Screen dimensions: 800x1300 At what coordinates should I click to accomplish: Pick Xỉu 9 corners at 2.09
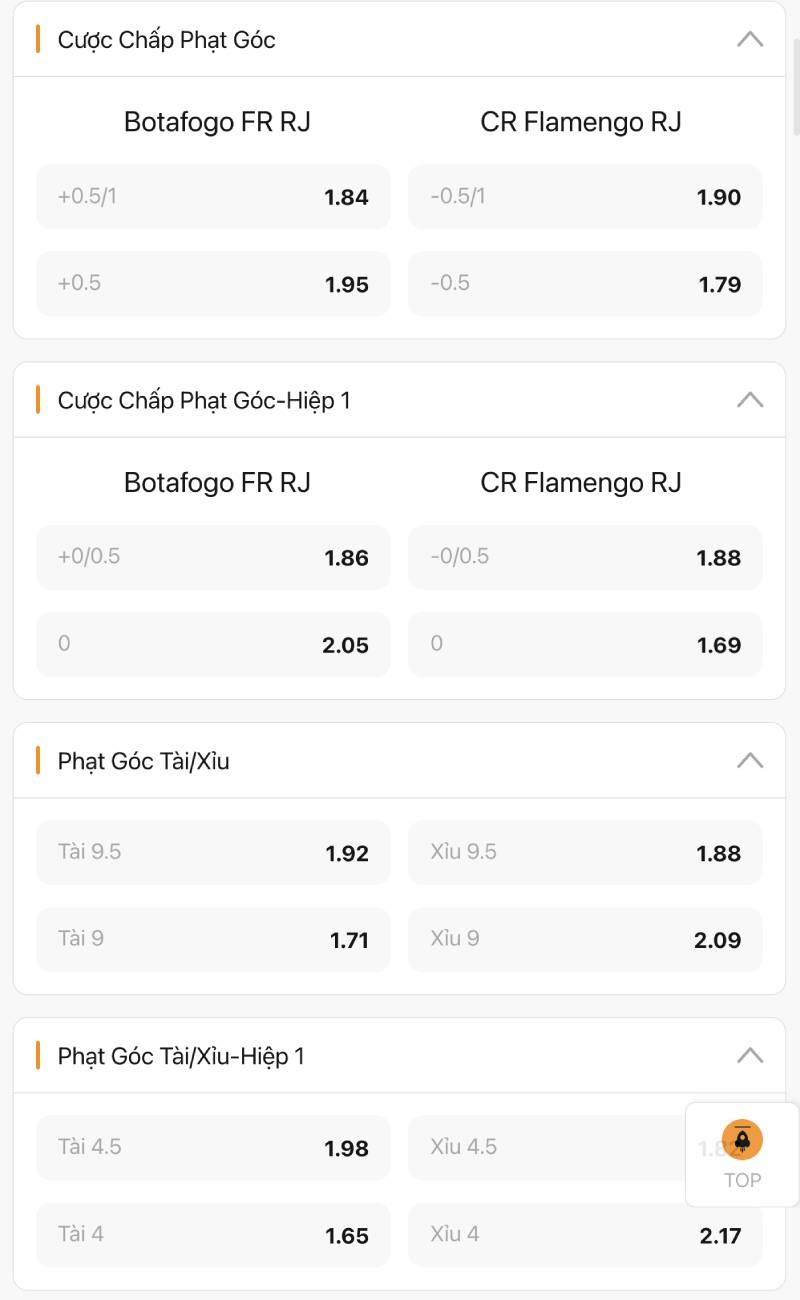coord(585,940)
